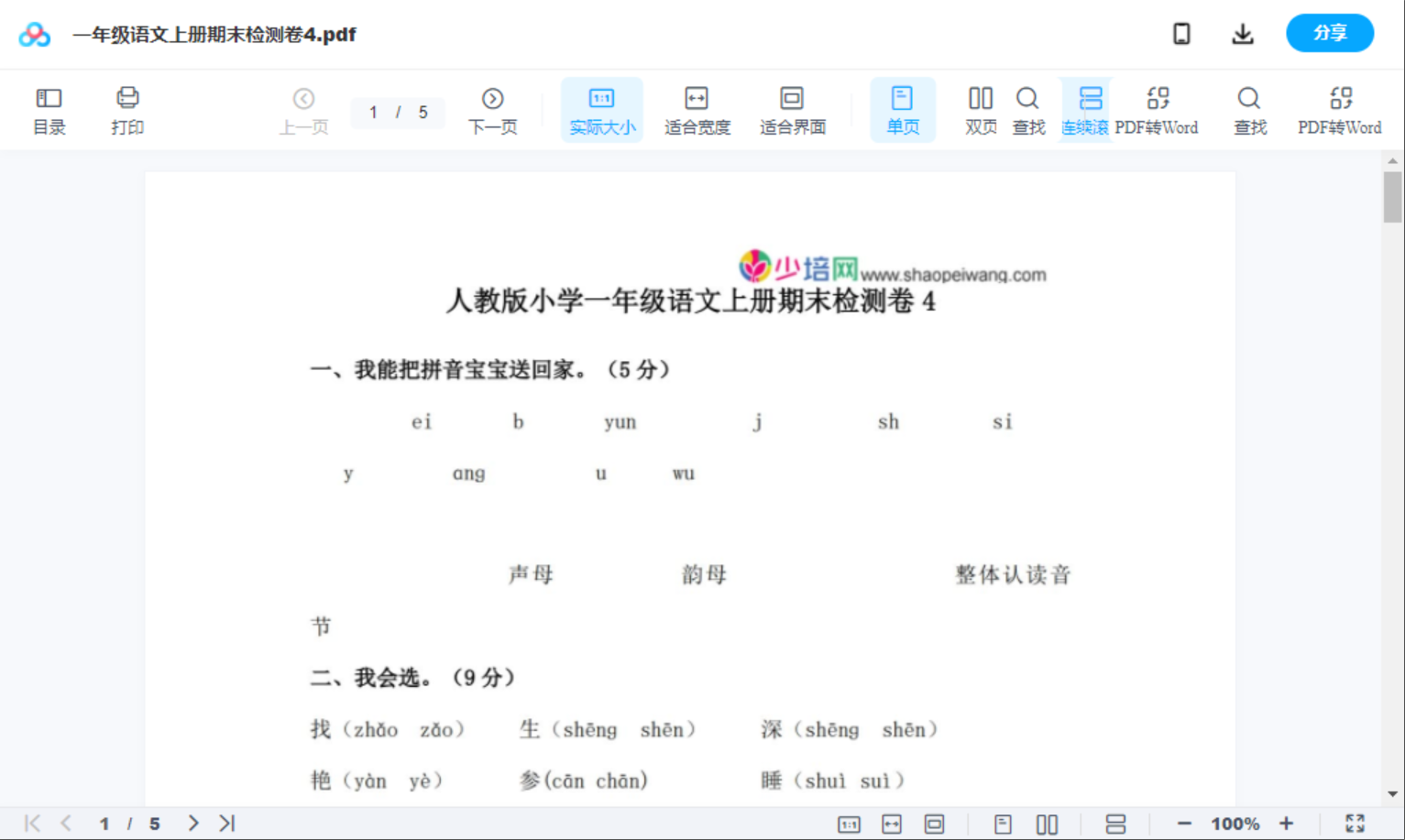
Task: Click the 分享 share button
Action: (1330, 33)
